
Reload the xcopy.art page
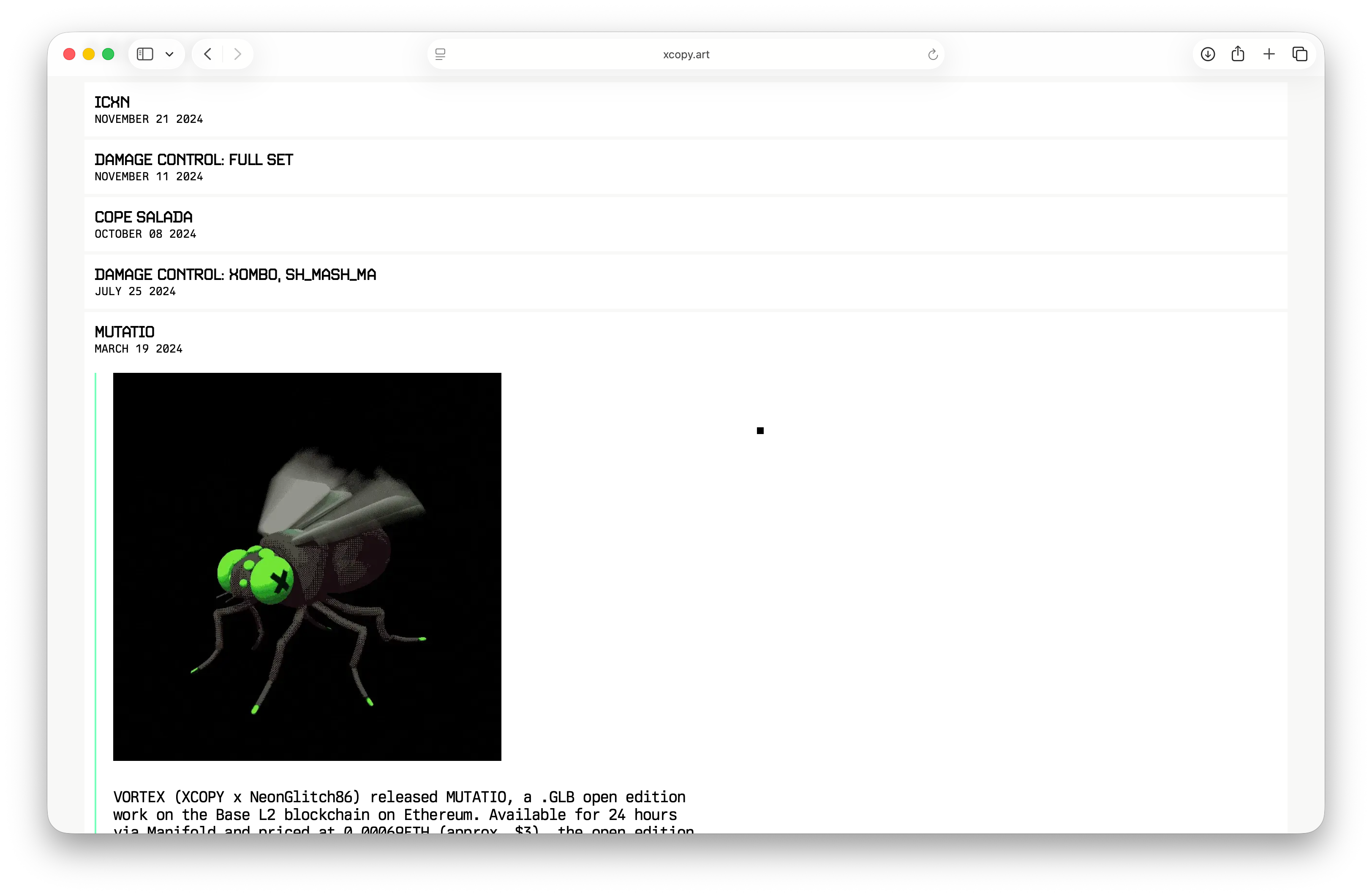932,54
